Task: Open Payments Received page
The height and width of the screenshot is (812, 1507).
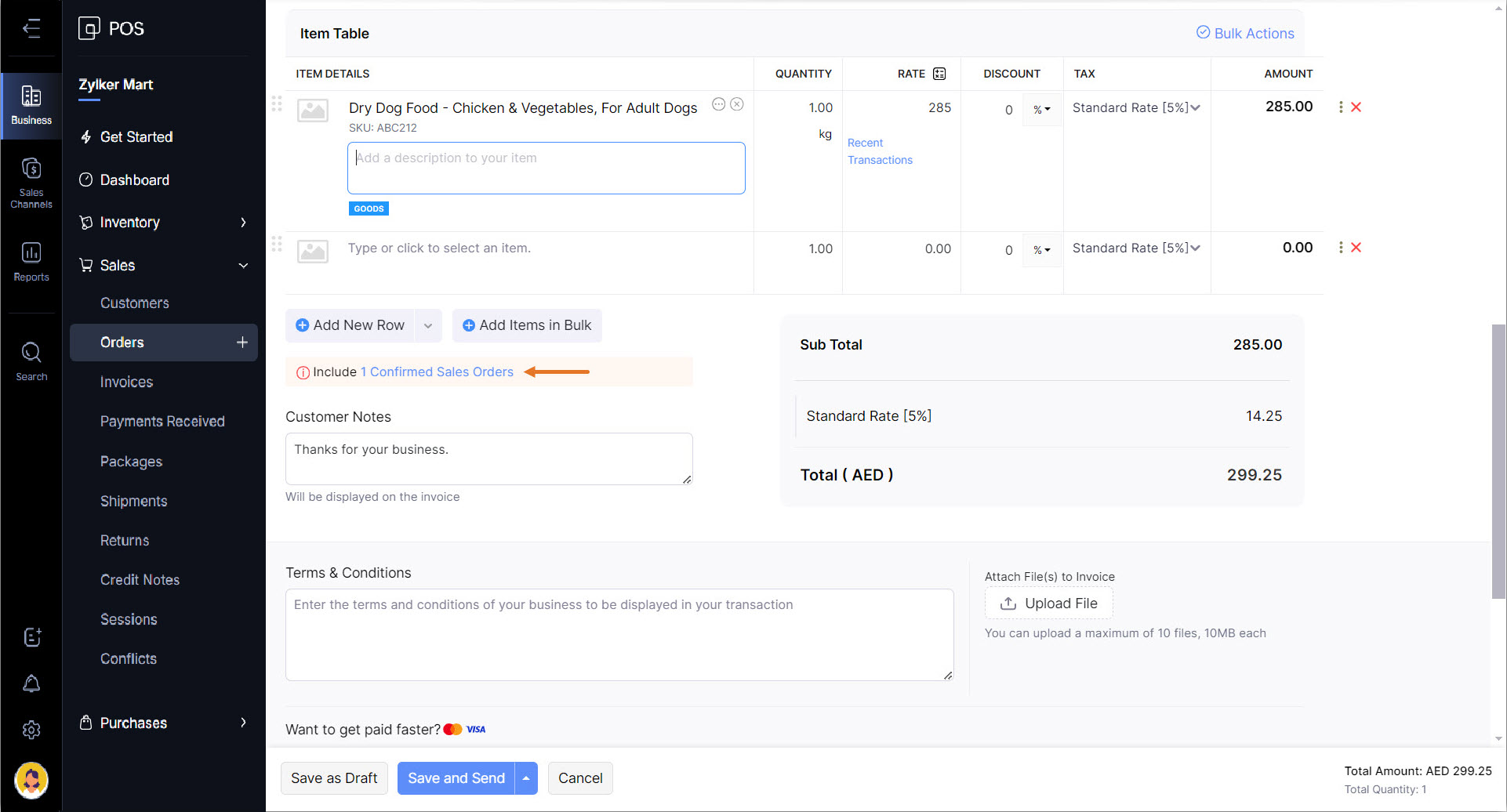Action: 162,422
